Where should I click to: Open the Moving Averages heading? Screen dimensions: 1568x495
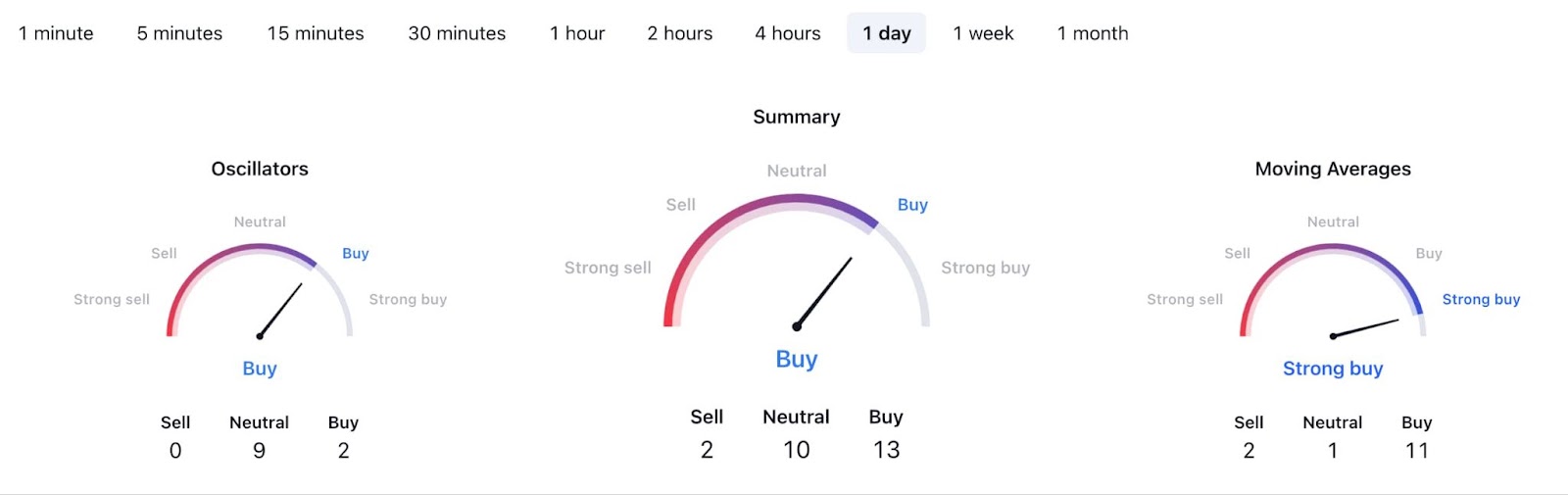[1333, 169]
